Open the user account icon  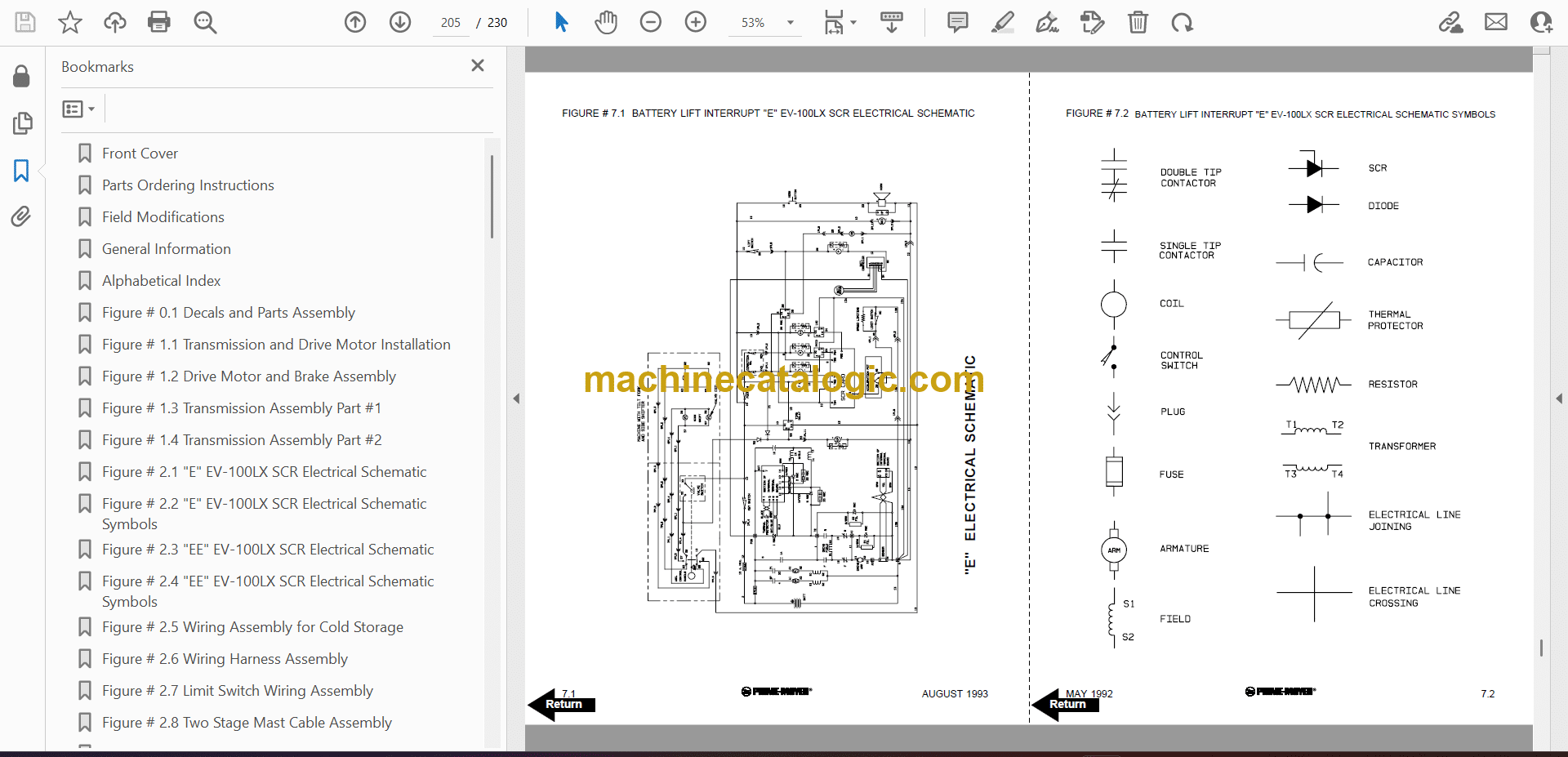pyautogui.click(x=1541, y=22)
